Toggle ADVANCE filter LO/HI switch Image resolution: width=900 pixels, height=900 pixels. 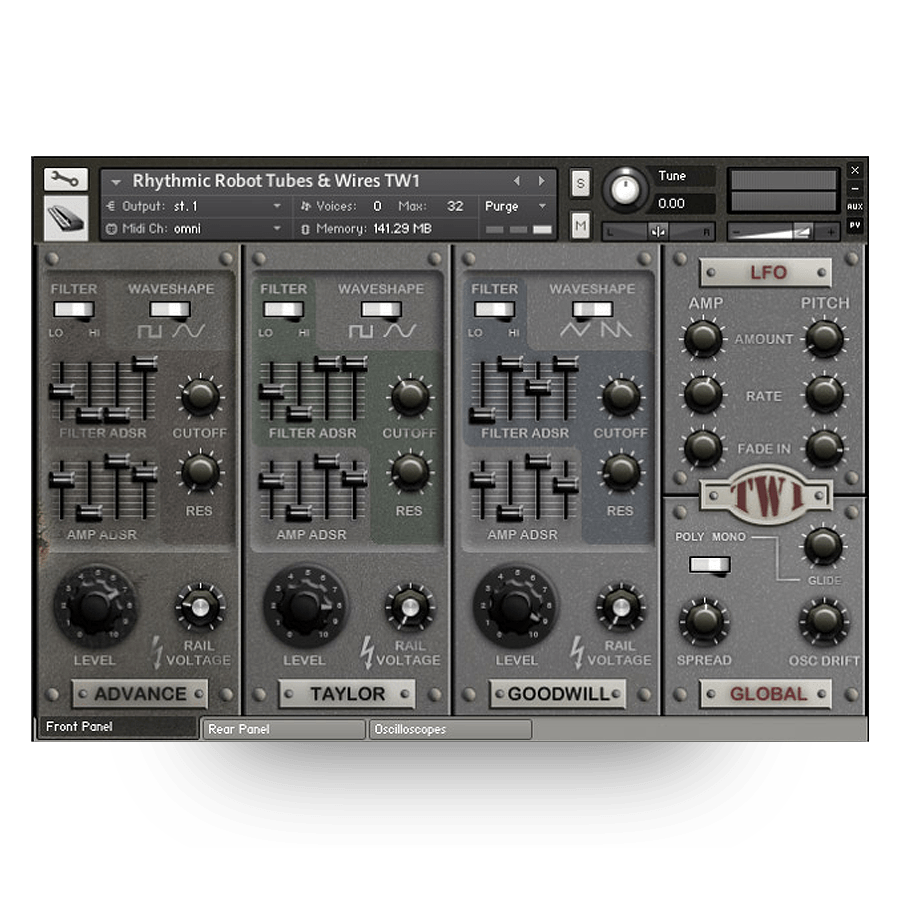[73, 310]
